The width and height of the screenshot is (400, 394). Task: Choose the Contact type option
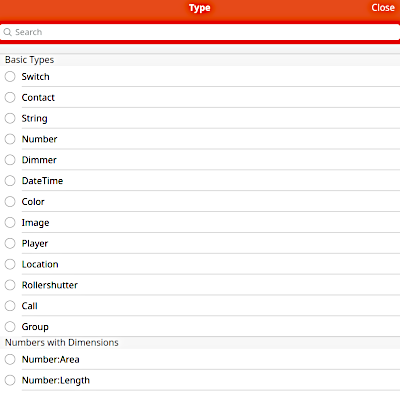pyautogui.click(x=10, y=98)
